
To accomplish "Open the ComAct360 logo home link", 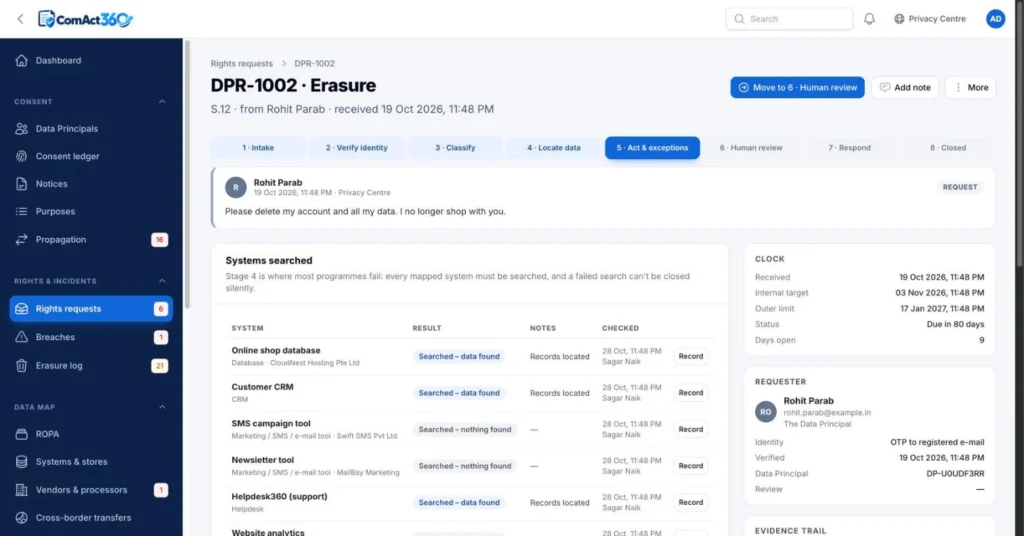I will pos(85,19).
